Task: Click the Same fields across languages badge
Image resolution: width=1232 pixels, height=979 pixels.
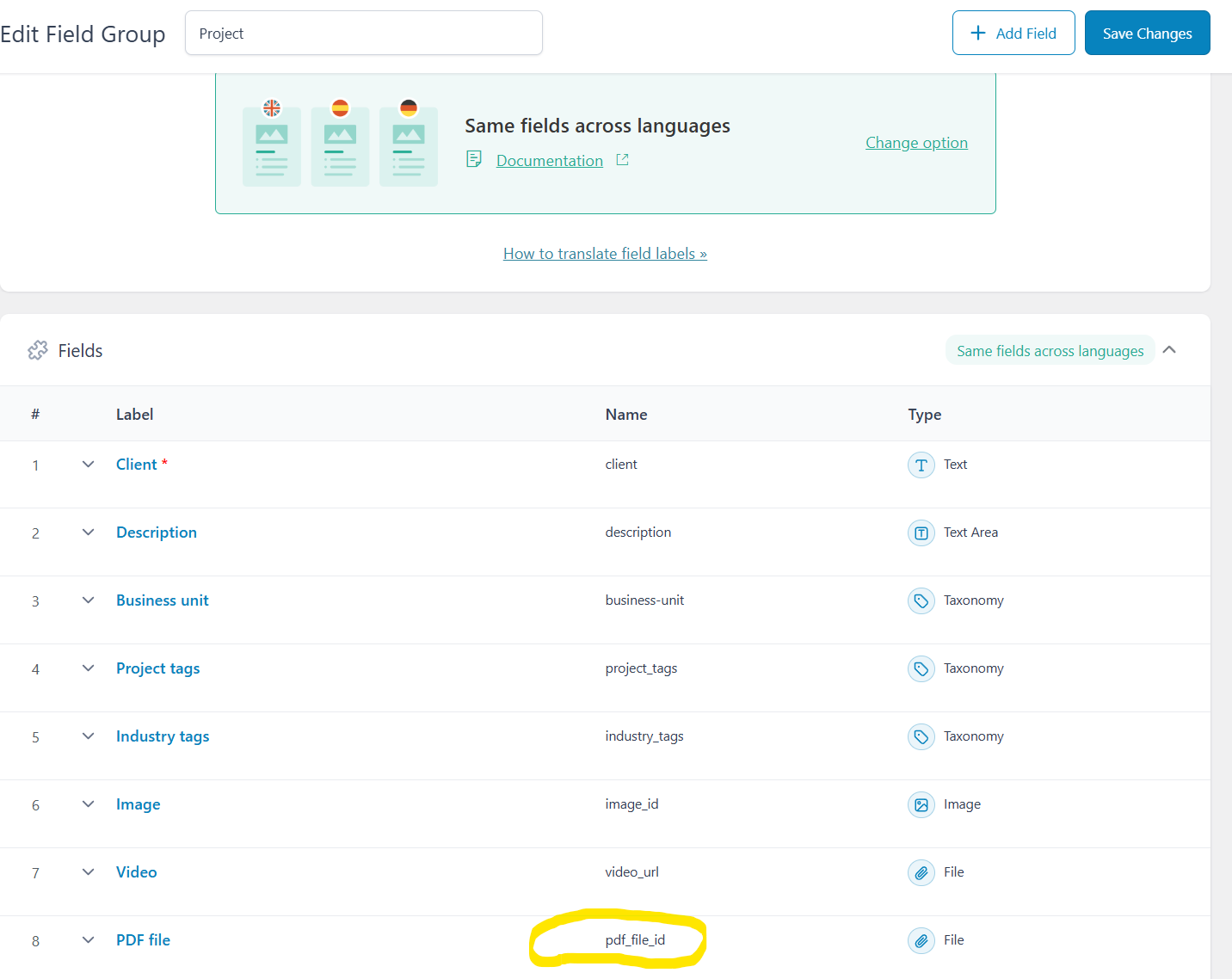Action: tap(1050, 351)
